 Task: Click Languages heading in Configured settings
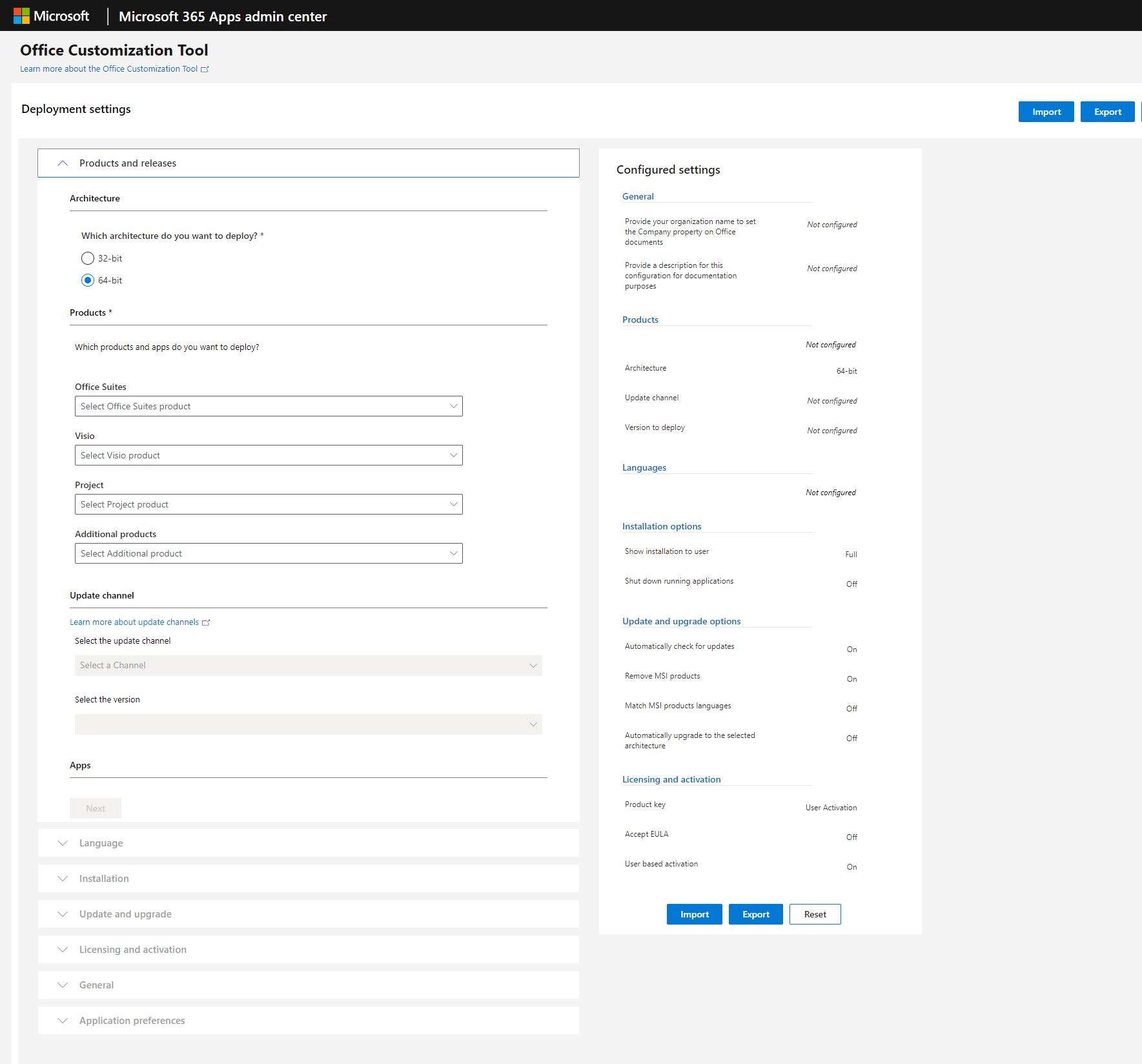[x=644, y=467]
